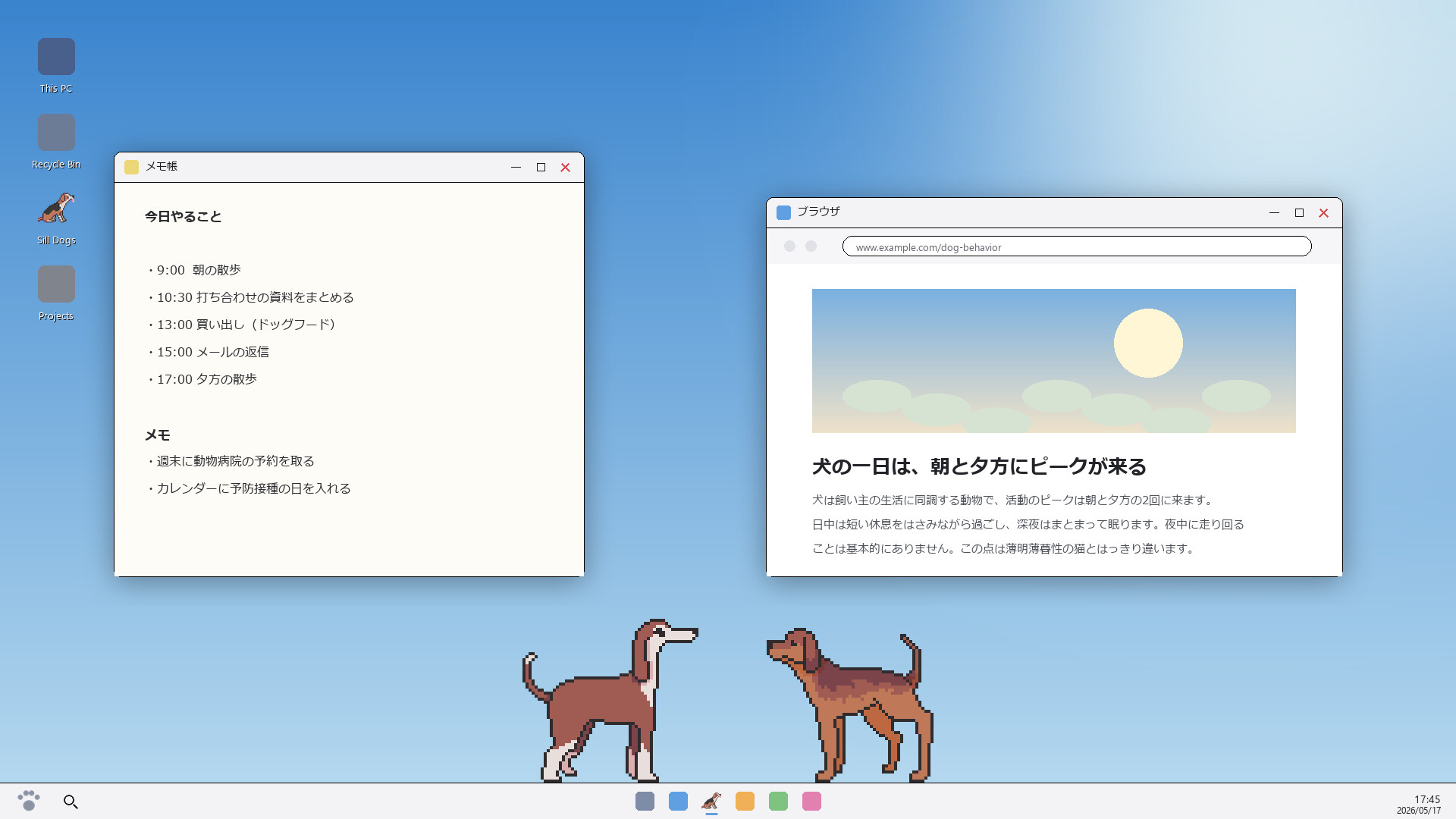Select the blue taskbar app icon

point(678,802)
